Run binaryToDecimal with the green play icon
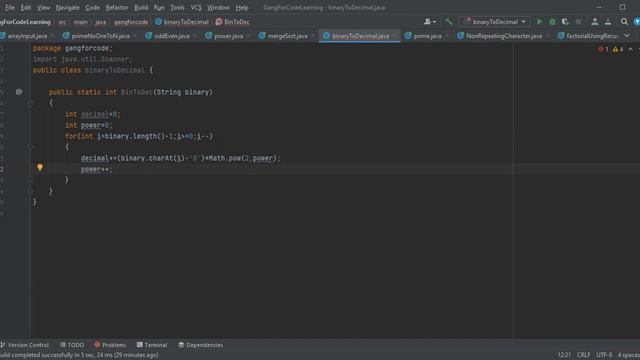Screen dimensions: 640x360 click(539, 22)
